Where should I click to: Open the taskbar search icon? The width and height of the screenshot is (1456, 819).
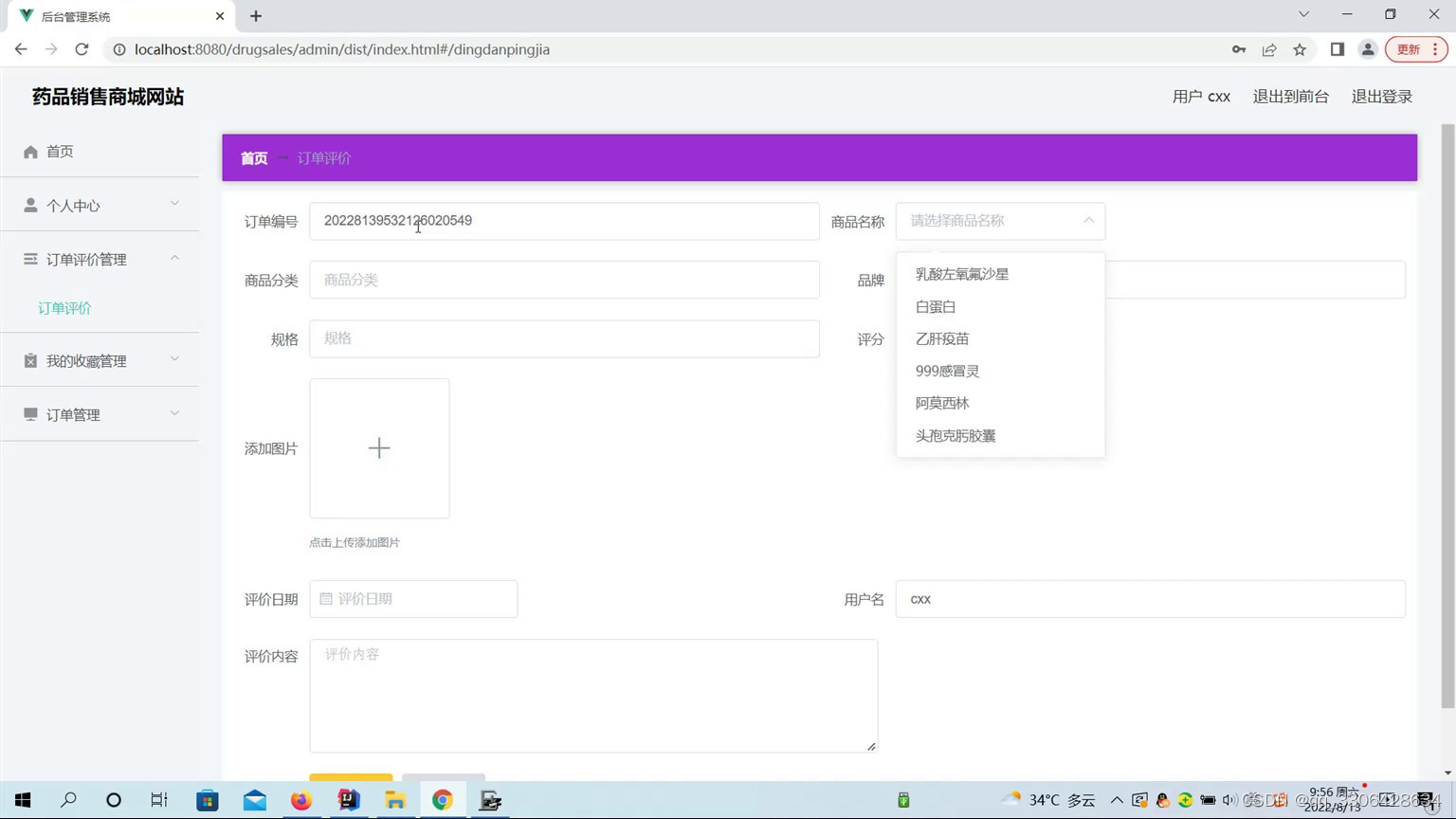68,800
